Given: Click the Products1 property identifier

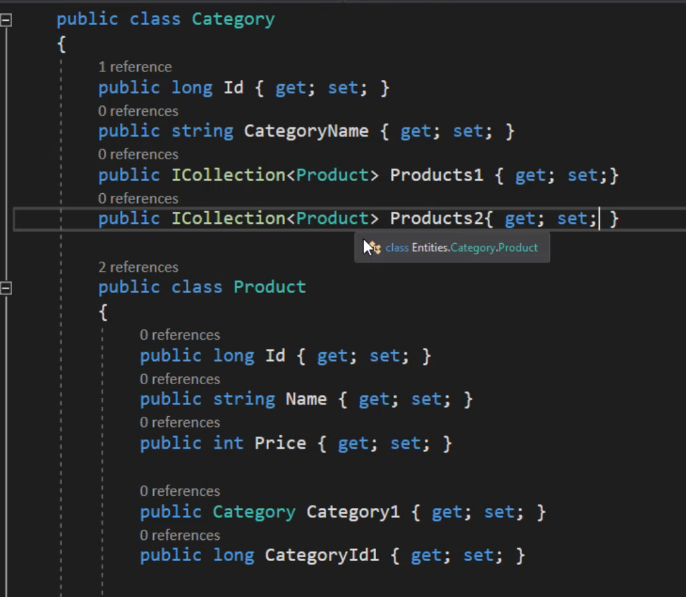Looking at the screenshot, I should (x=437, y=175).
